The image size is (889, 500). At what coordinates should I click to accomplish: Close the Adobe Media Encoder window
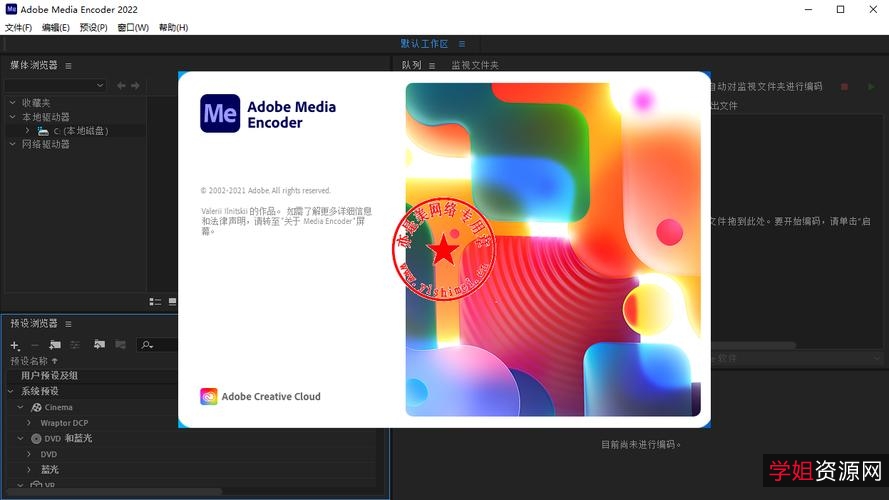pos(873,10)
